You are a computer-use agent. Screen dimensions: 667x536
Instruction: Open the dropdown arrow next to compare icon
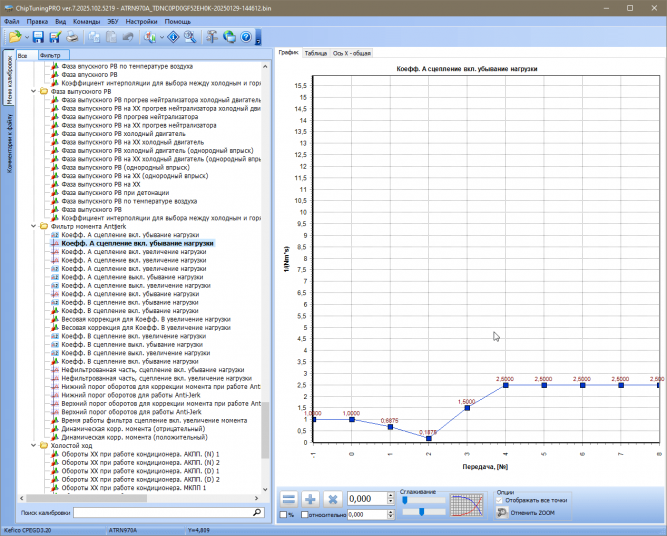click(162, 37)
